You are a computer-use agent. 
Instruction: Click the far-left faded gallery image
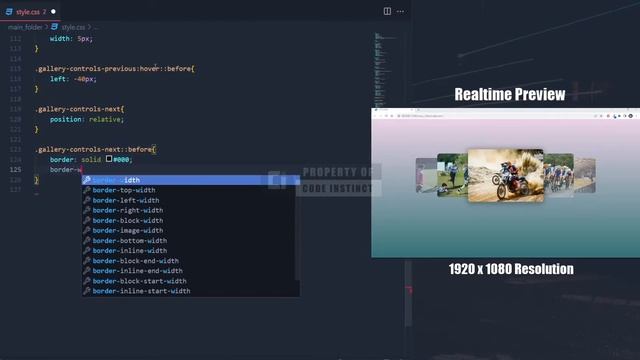click(x=426, y=175)
